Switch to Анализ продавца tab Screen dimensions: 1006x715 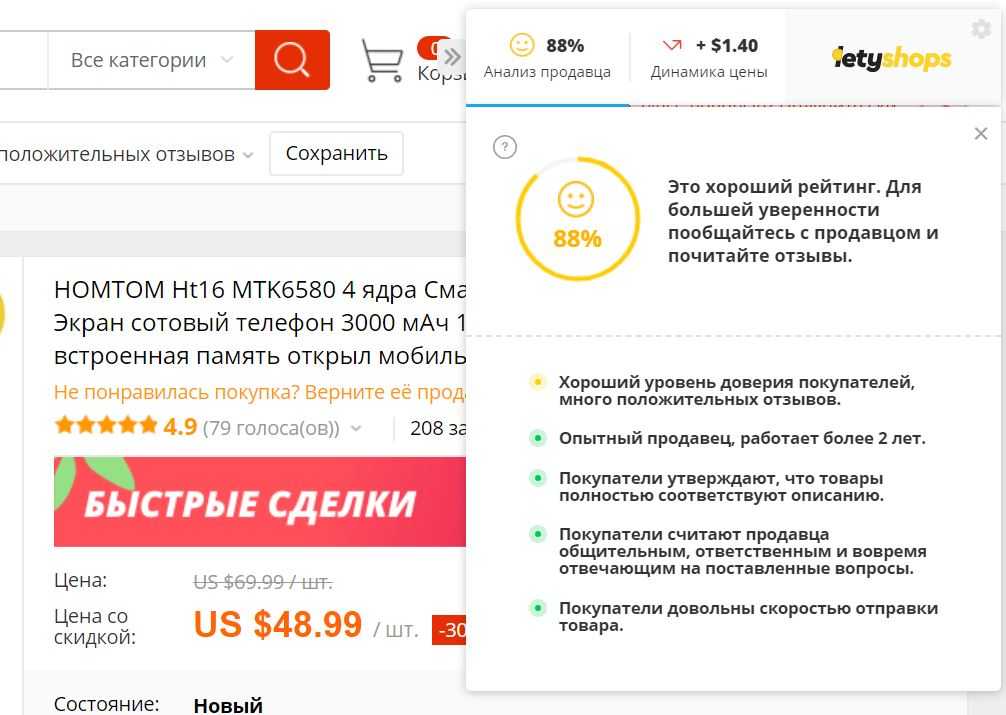pyautogui.click(x=547, y=57)
